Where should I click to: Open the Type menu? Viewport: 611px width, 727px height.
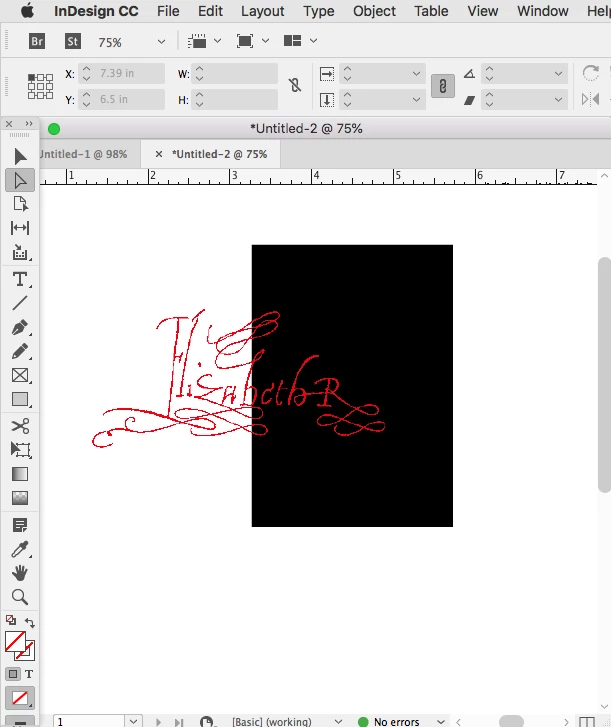click(x=318, y=11)
